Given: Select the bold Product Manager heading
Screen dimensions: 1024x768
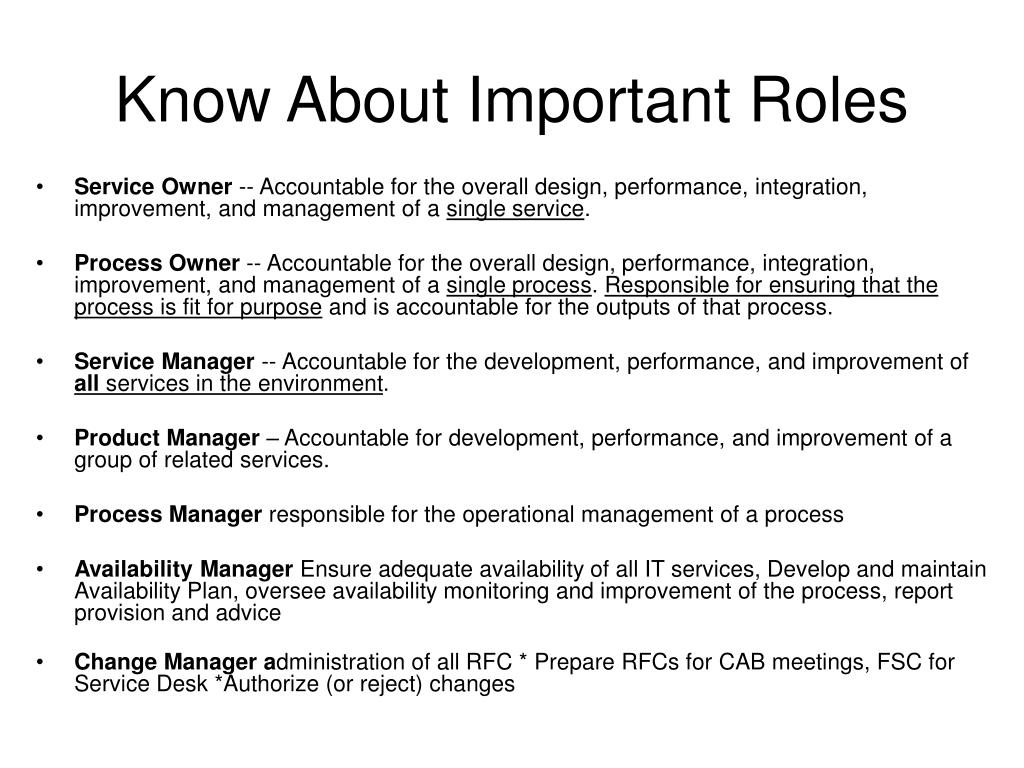Looking at the screenshot, I should click(167, 438).
